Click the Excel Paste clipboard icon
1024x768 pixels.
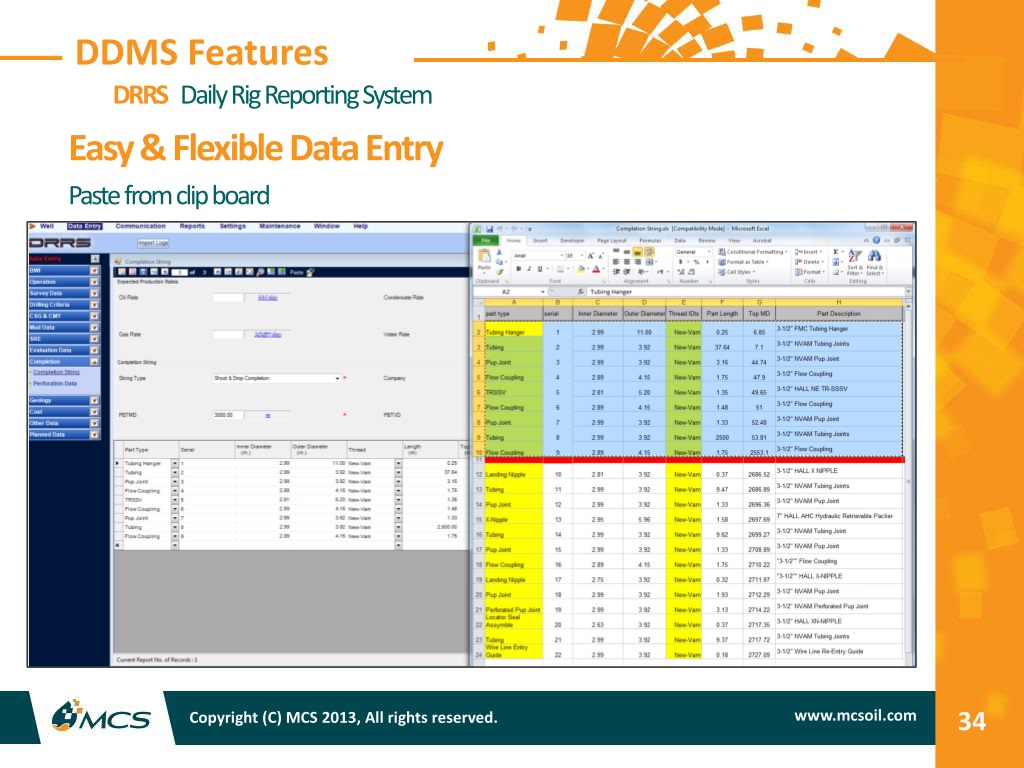pos(484,255)
